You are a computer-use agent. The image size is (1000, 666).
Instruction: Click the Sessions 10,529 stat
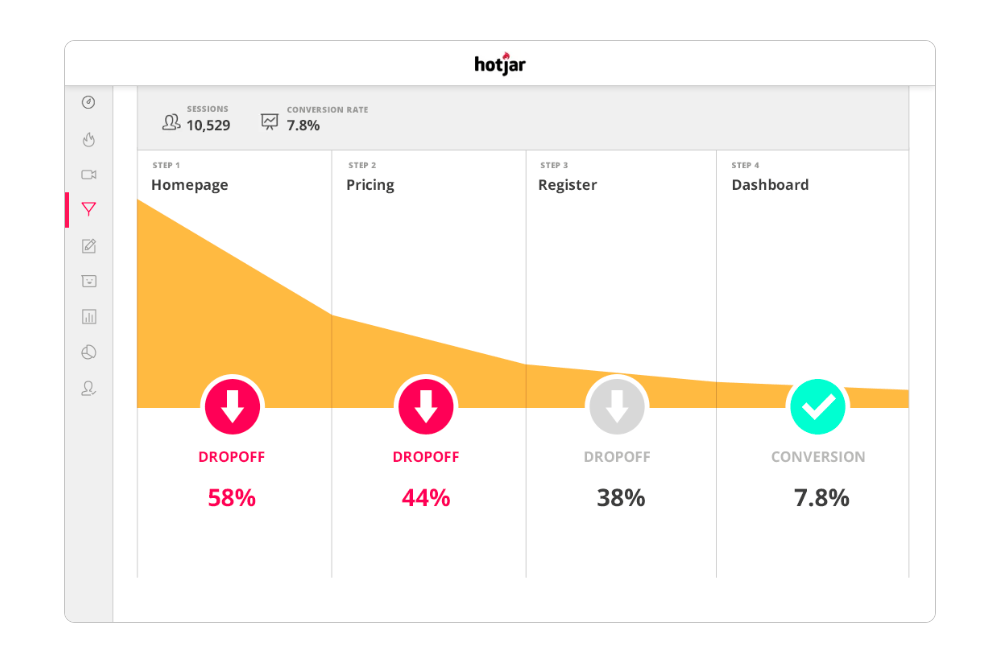tap(208, 126)
